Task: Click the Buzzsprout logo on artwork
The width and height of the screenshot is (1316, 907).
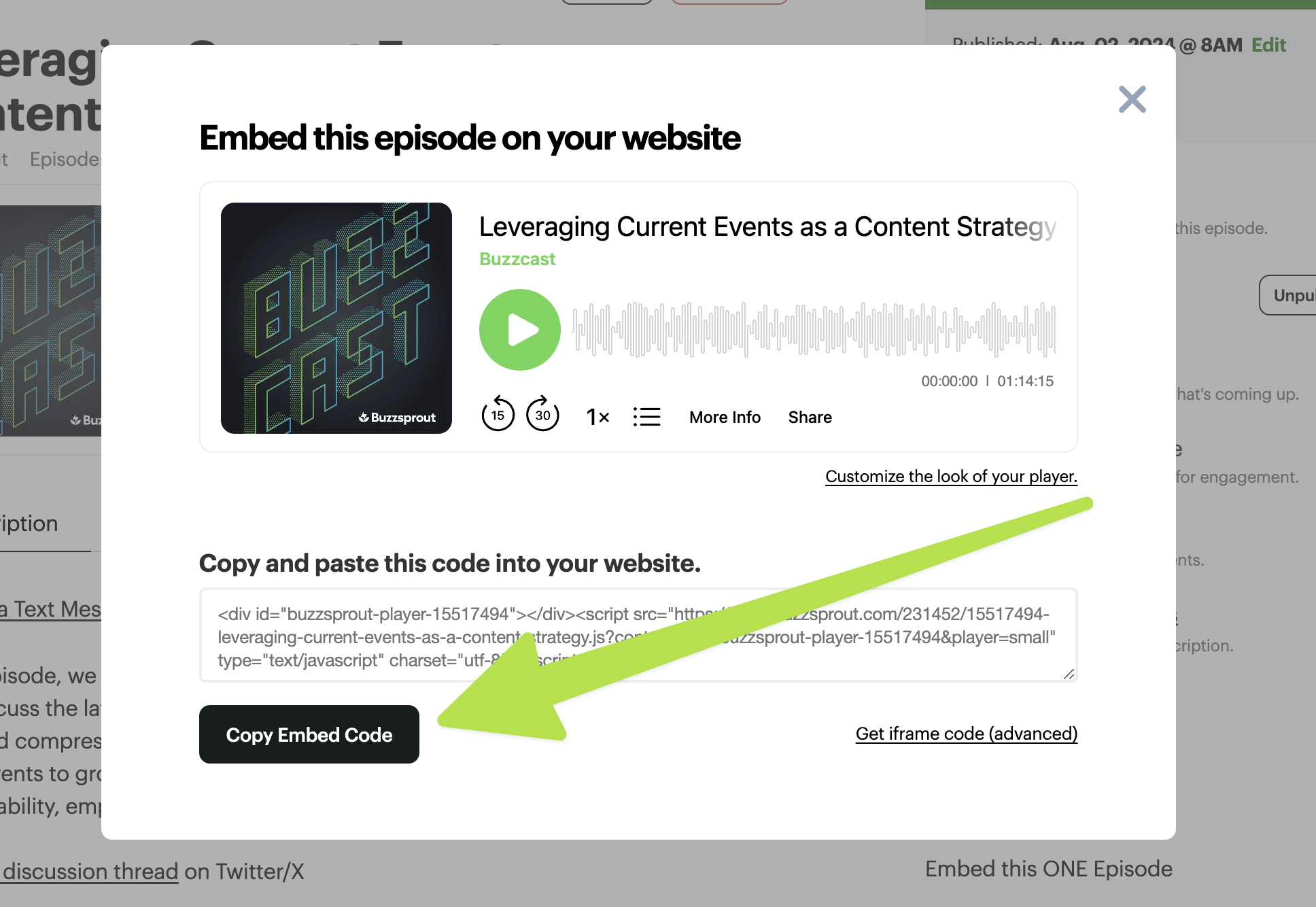Action: (397, 417)
